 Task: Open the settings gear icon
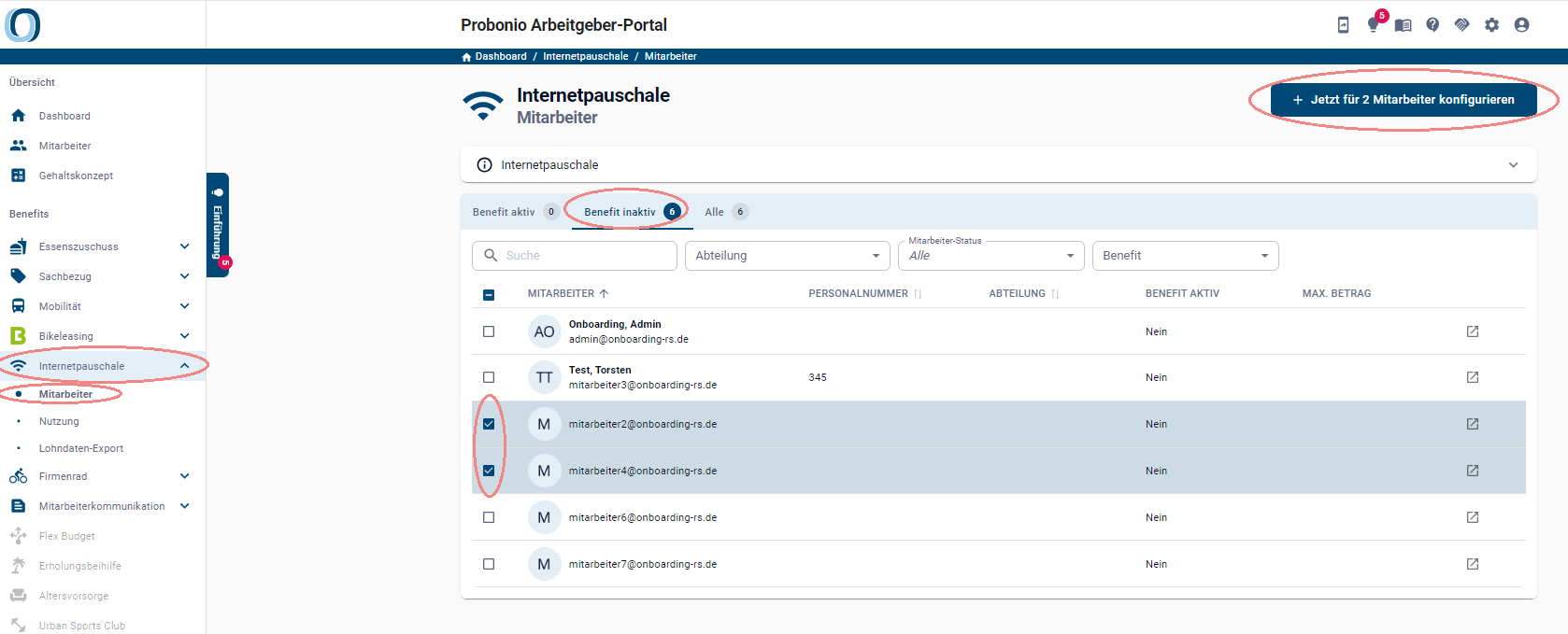(1492, 25)
